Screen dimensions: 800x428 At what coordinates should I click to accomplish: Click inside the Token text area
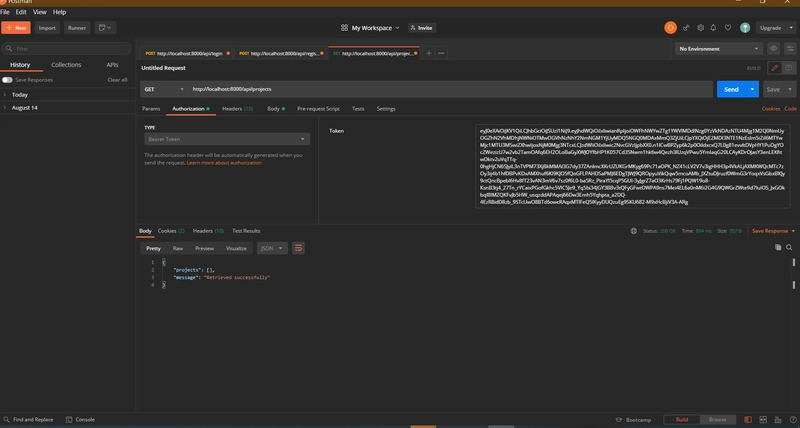coord(632,166)
